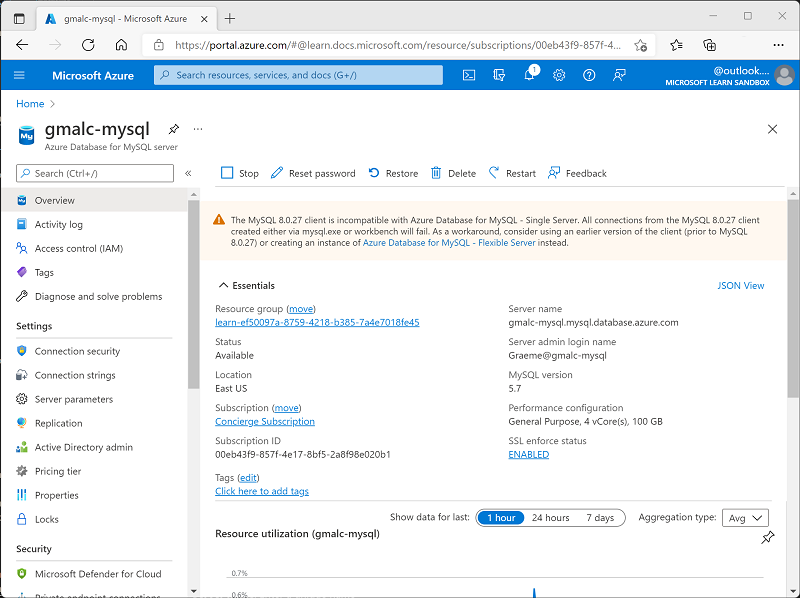This screenshot has width=800, height=598.
Task: Open the Directories and subscriptions filter icon
Action: [499, 76]
